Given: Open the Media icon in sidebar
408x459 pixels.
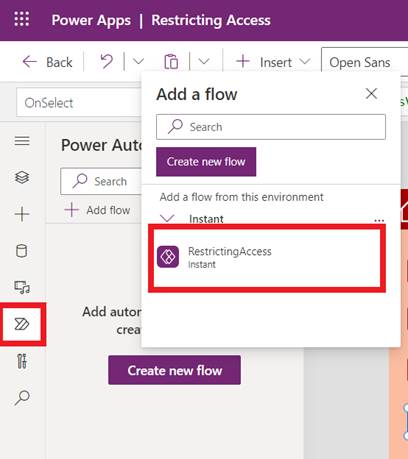Looking at the screenshot, I should click(22, 287).
